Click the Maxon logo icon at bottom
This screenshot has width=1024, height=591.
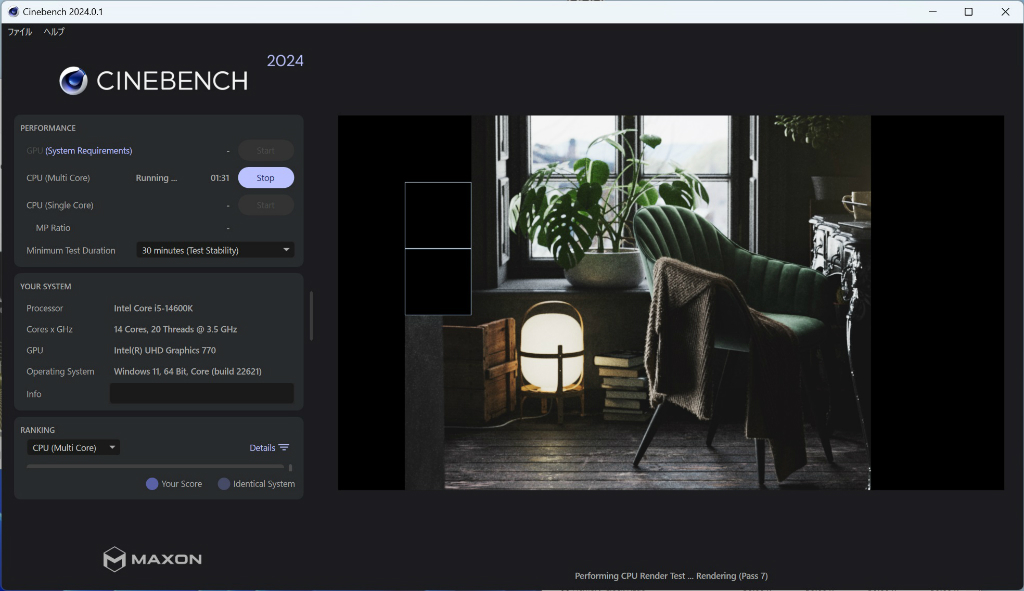(114, 559)
